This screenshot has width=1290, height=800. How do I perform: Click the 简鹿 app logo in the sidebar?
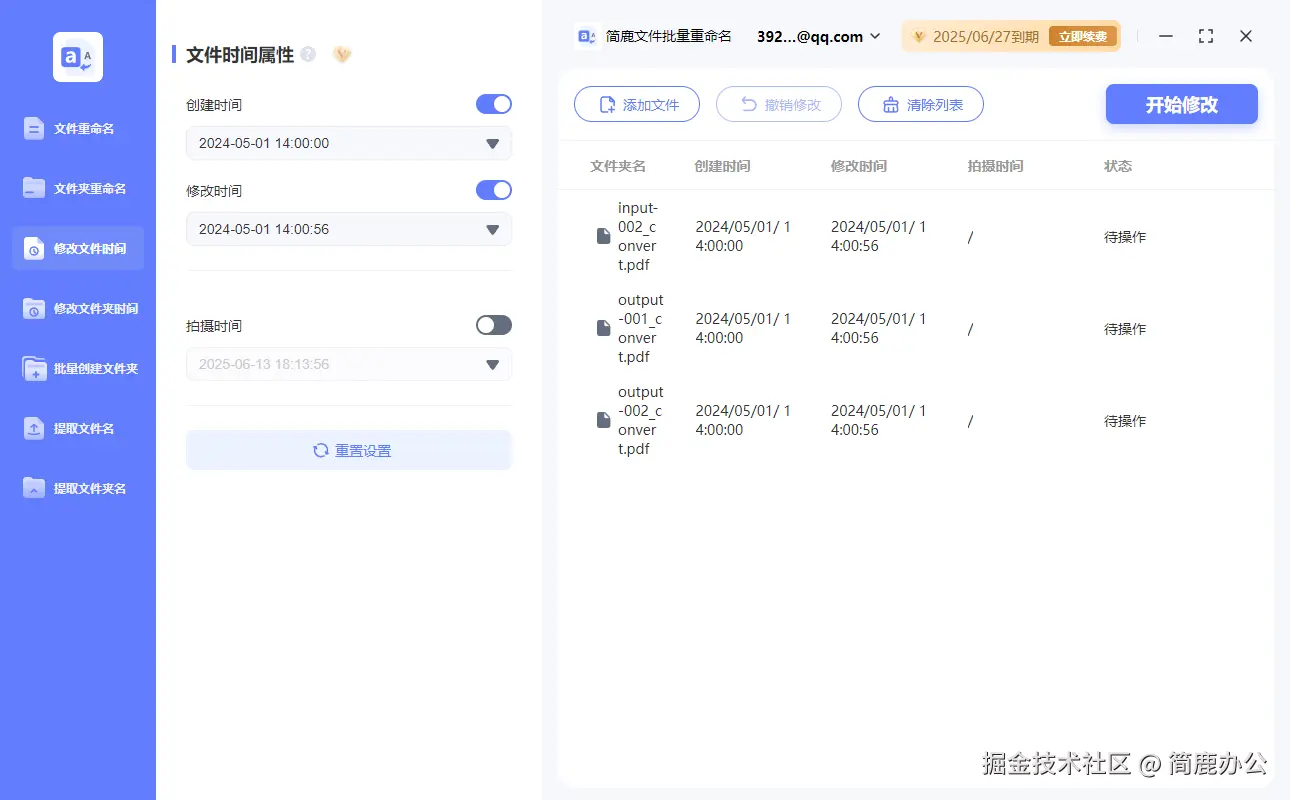tap(77, 57)
